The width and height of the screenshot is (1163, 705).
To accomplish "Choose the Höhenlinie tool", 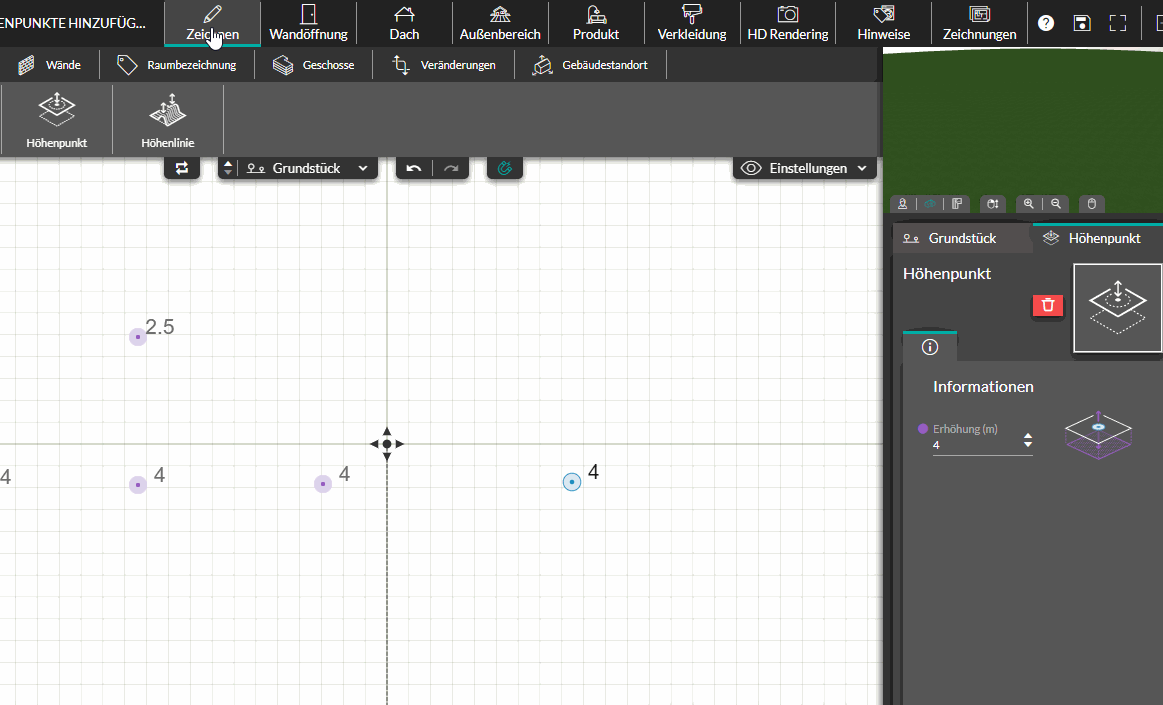I will pyautogui.click(x=168, y=119).
